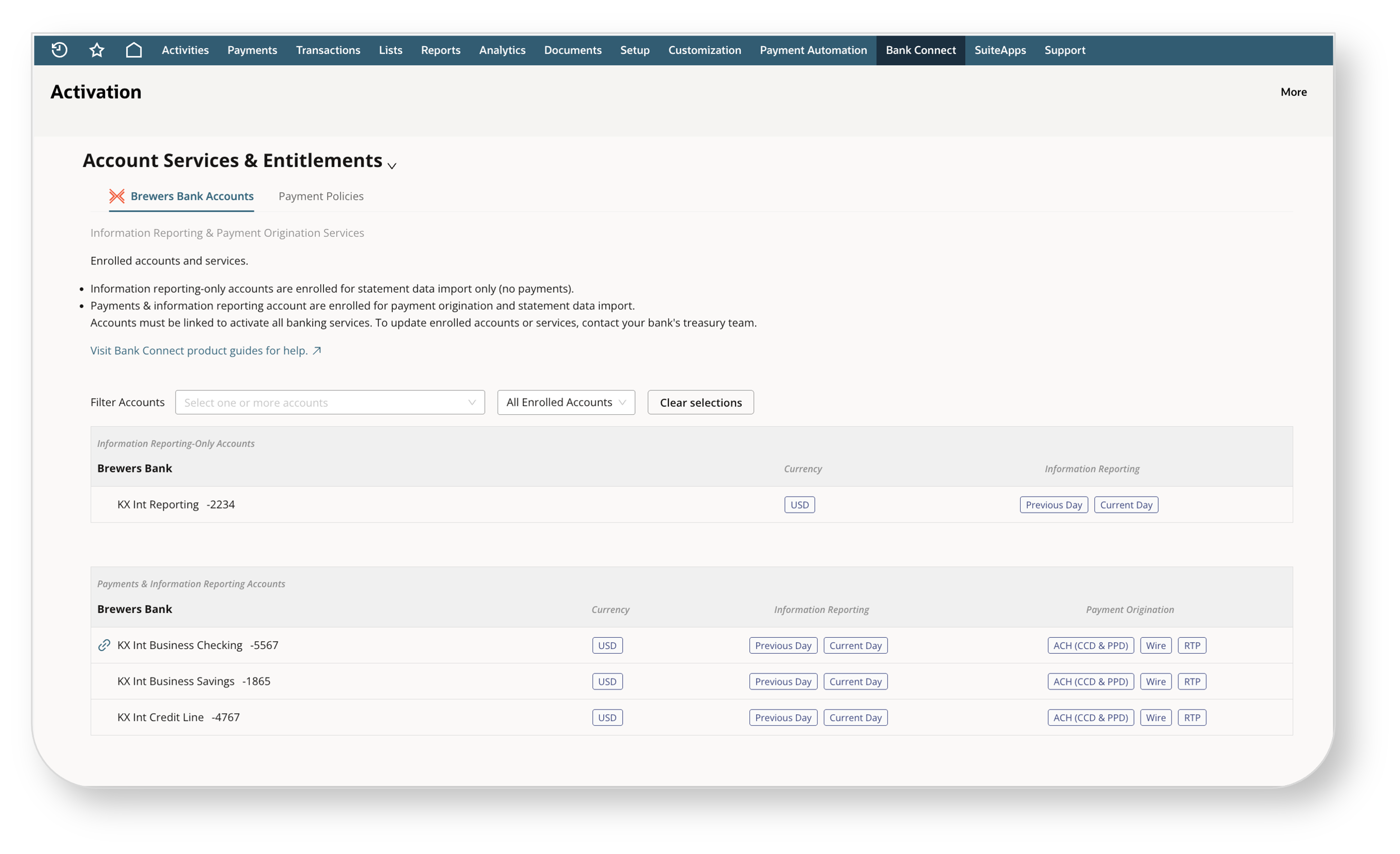Open the Setup menu
Screen dimensions: 1400x854
[x=635, y=50]
